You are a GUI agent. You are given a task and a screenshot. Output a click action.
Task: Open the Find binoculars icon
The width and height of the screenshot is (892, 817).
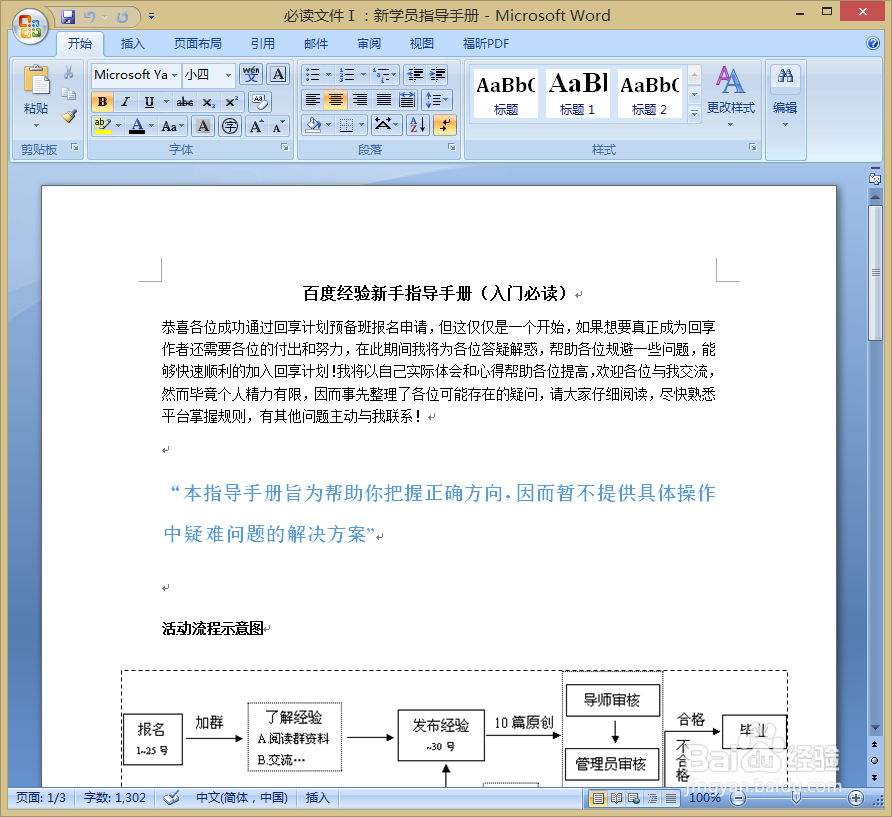786,76
